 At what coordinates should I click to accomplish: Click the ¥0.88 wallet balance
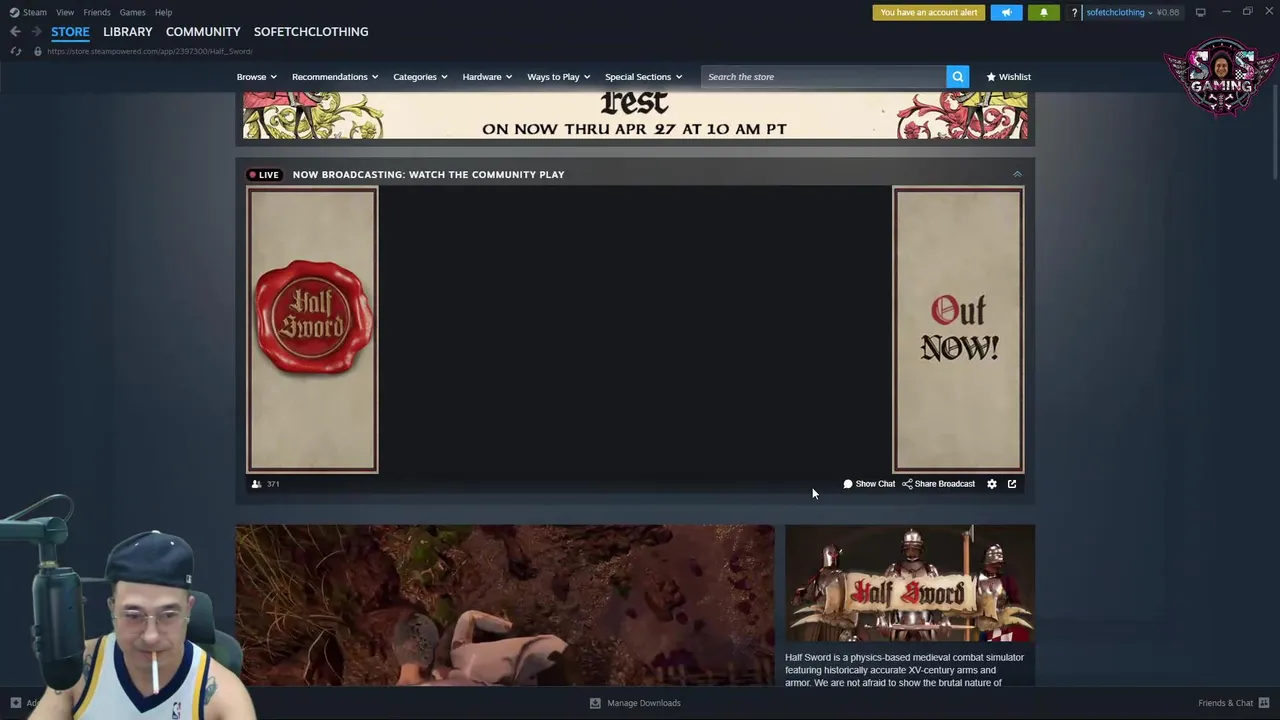click(x=1168, y=12)
